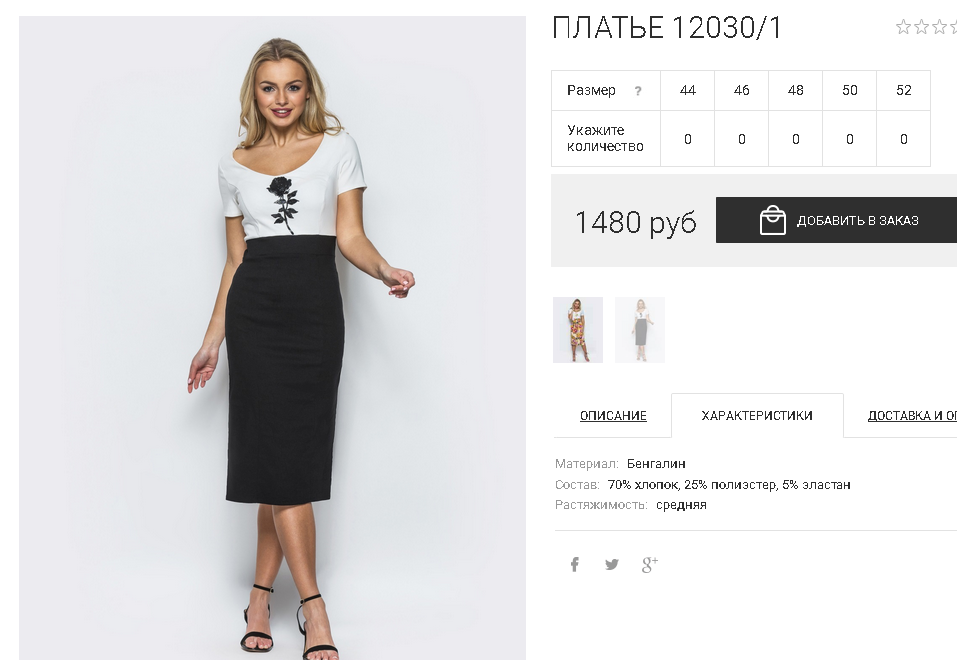Viewport: 957px width, 660px height.
Task: Share the dress via Twitter icon
Action: pos(612,564)
